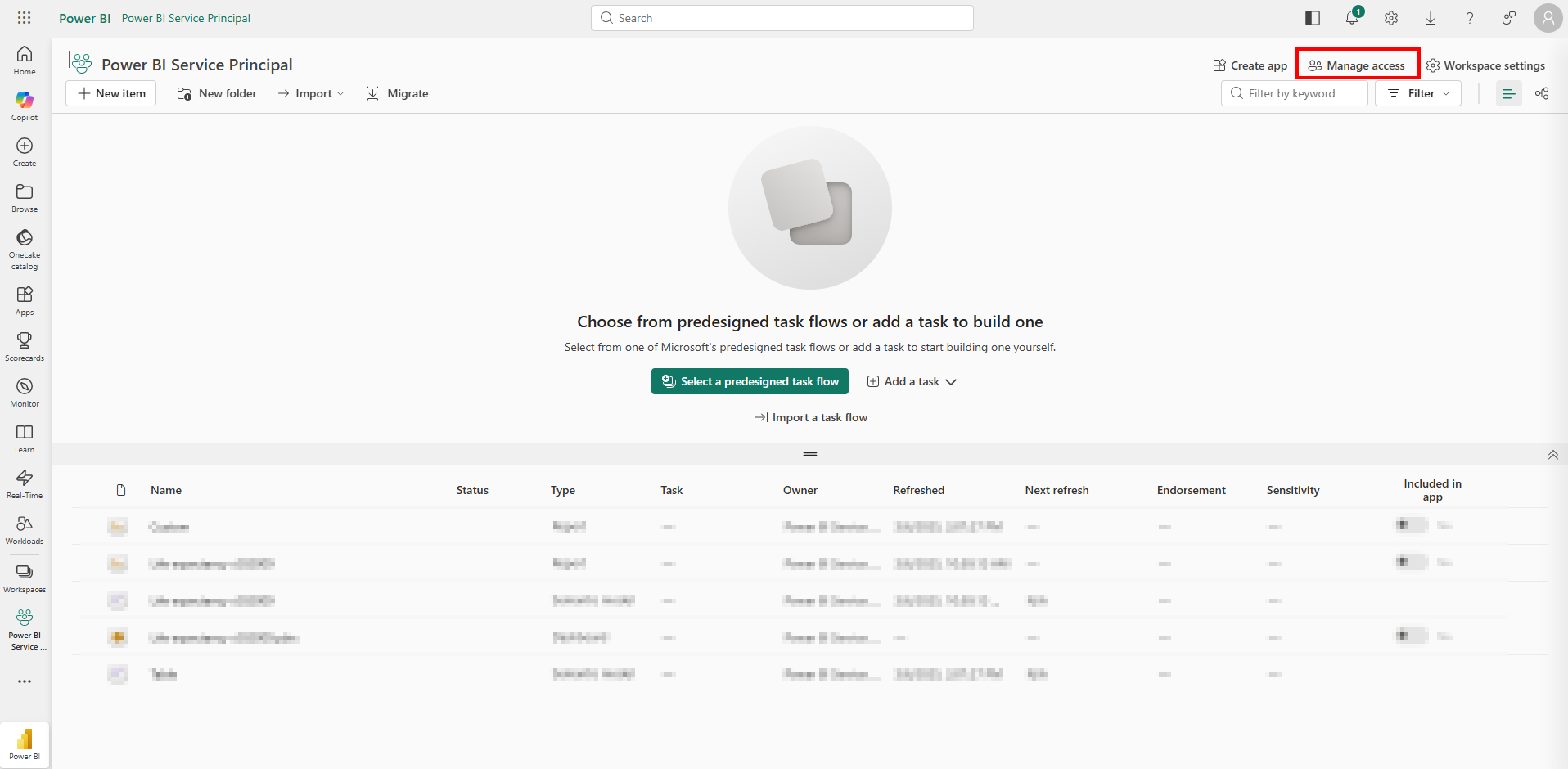The height and width of the screenshot is (769, 1568).
Task: Click Select a predesigned task flow button
Action: point(750,382)
